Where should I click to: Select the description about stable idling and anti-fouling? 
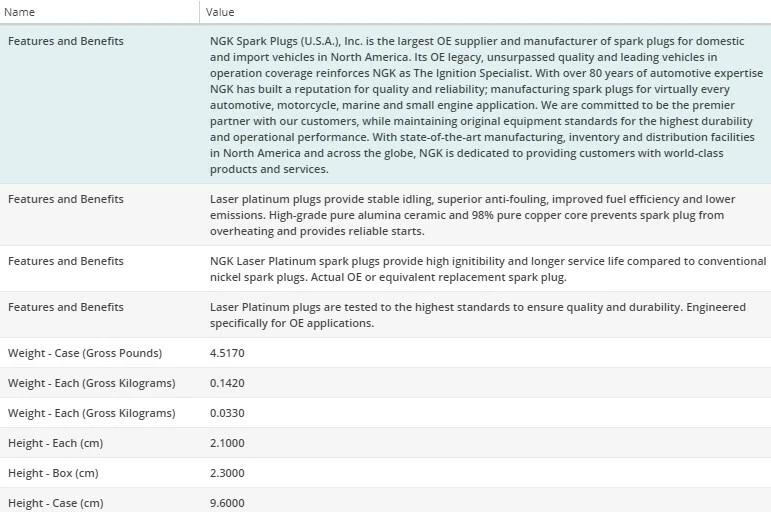pyautogui.click(x=472, y=215)
